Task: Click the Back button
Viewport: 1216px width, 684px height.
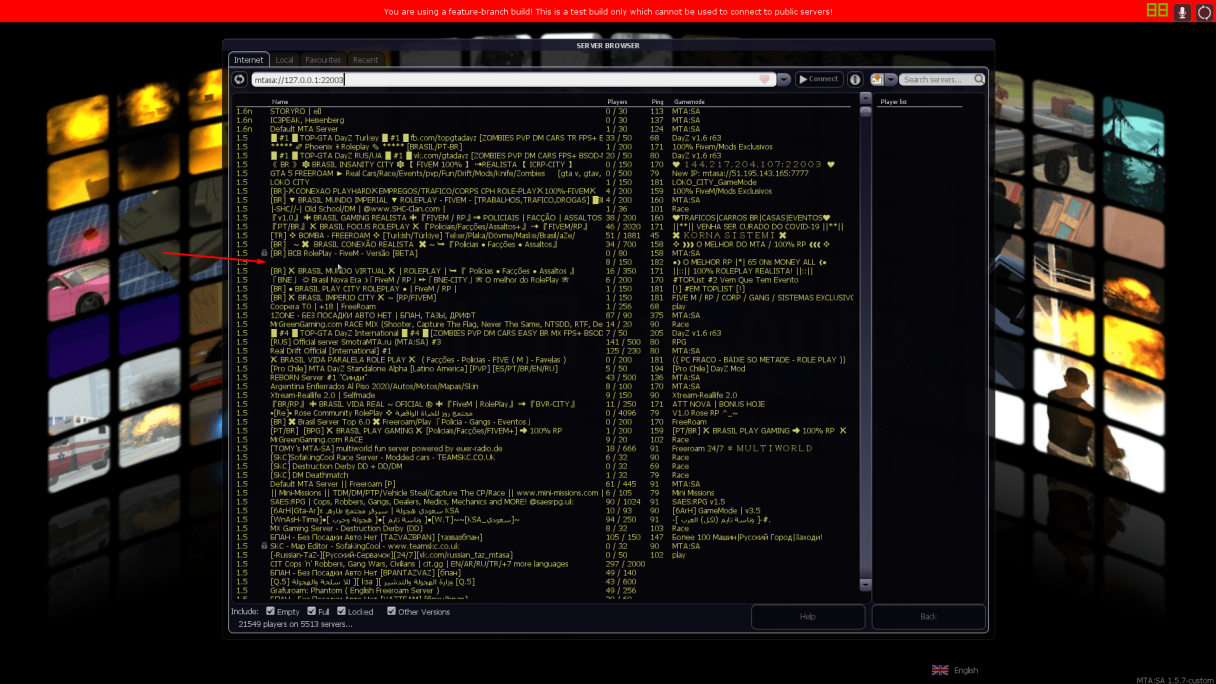Action: [x=928, y=616]
